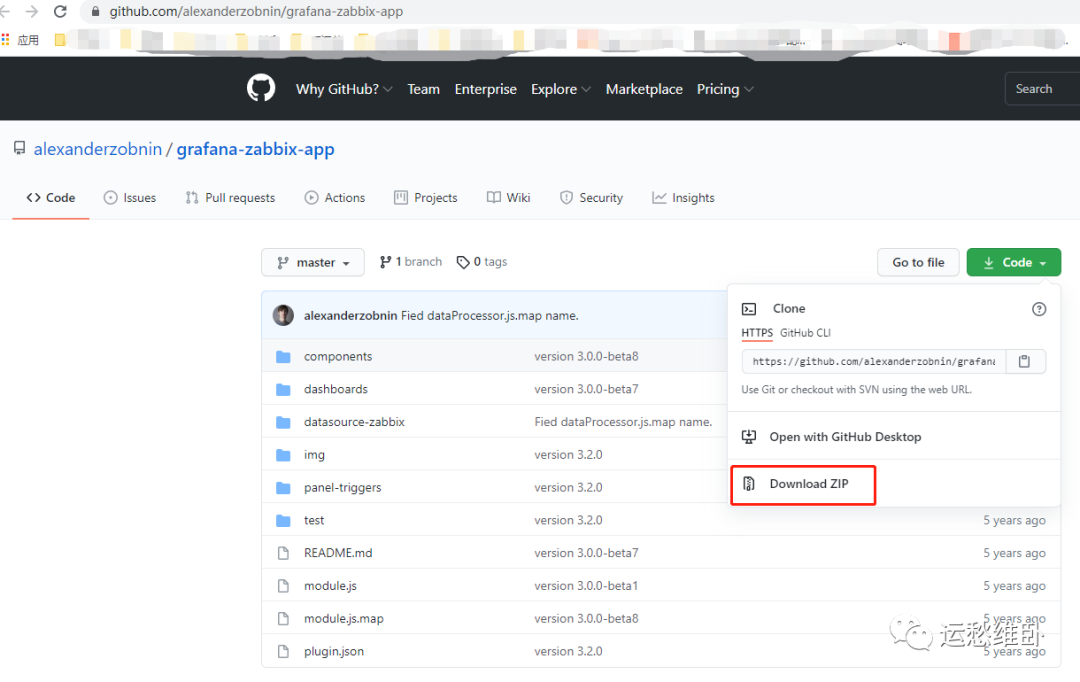
Task: Open the Marketplace nav link
Action: 644,89
